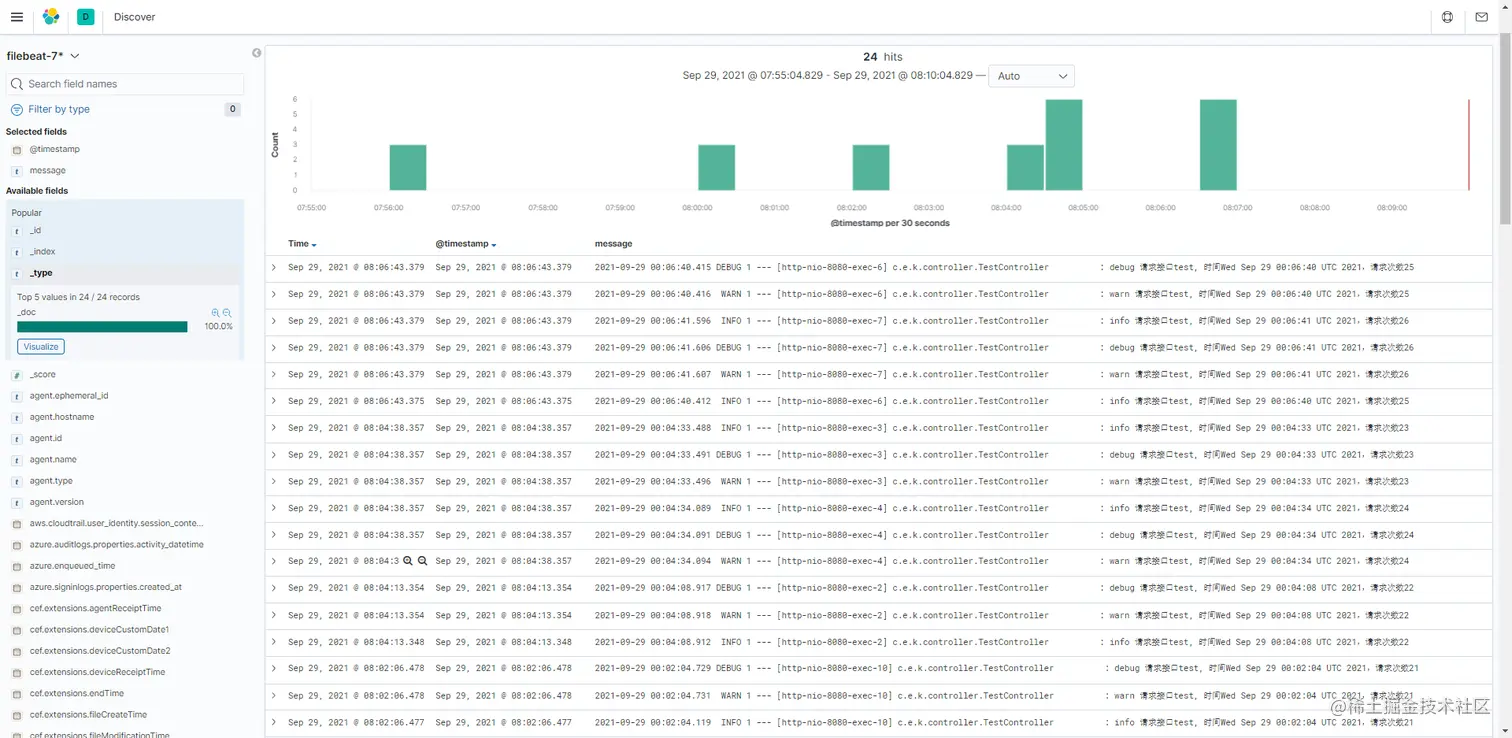Open the hamburger navigation menu
The image size is (1512, 738).
(x=17, y=17)
